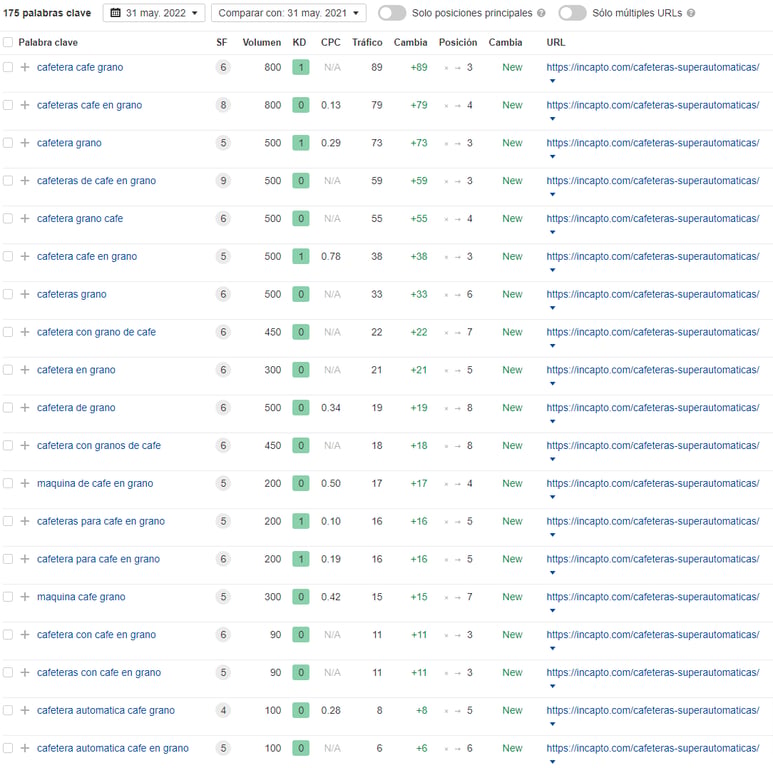The image size is (773, 768).
Task: Click SF badge 4 for 'cafetera automatica cafe grano'
Action: click(x=223, y=710)
